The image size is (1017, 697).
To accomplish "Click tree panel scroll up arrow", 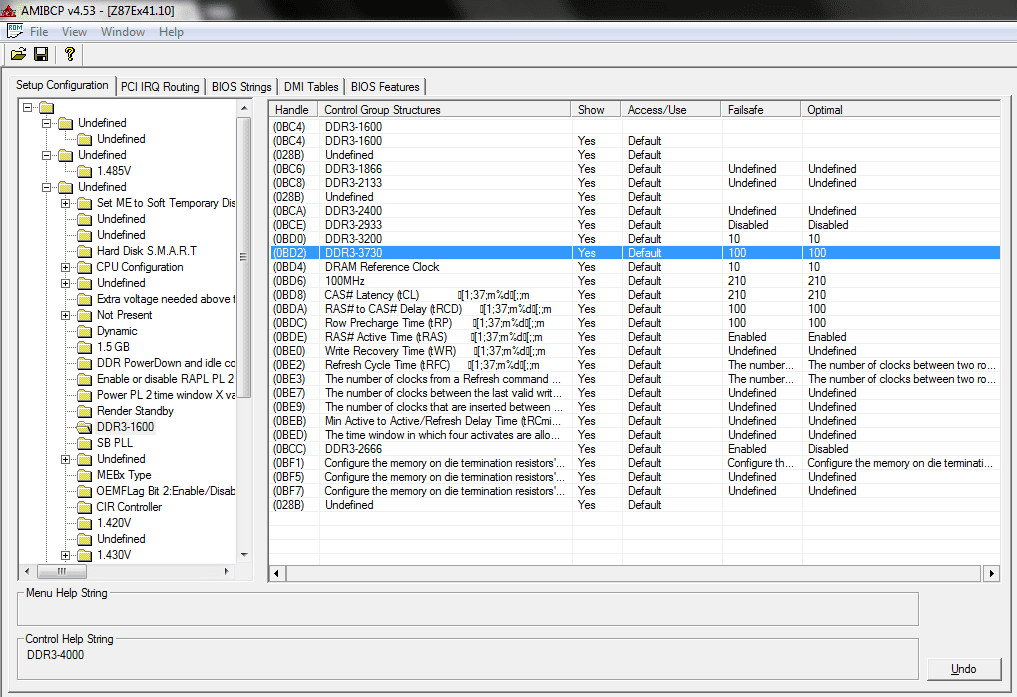I will [244, 108].
